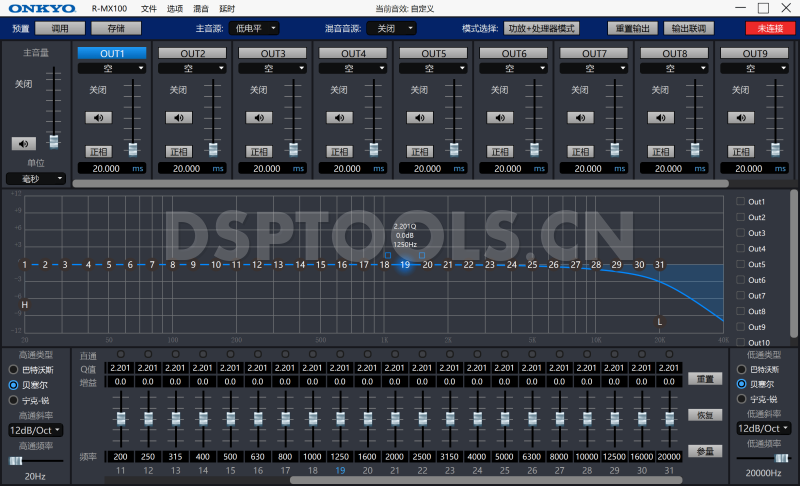Enable the Out5 curve checkbox

pos(741,265)
